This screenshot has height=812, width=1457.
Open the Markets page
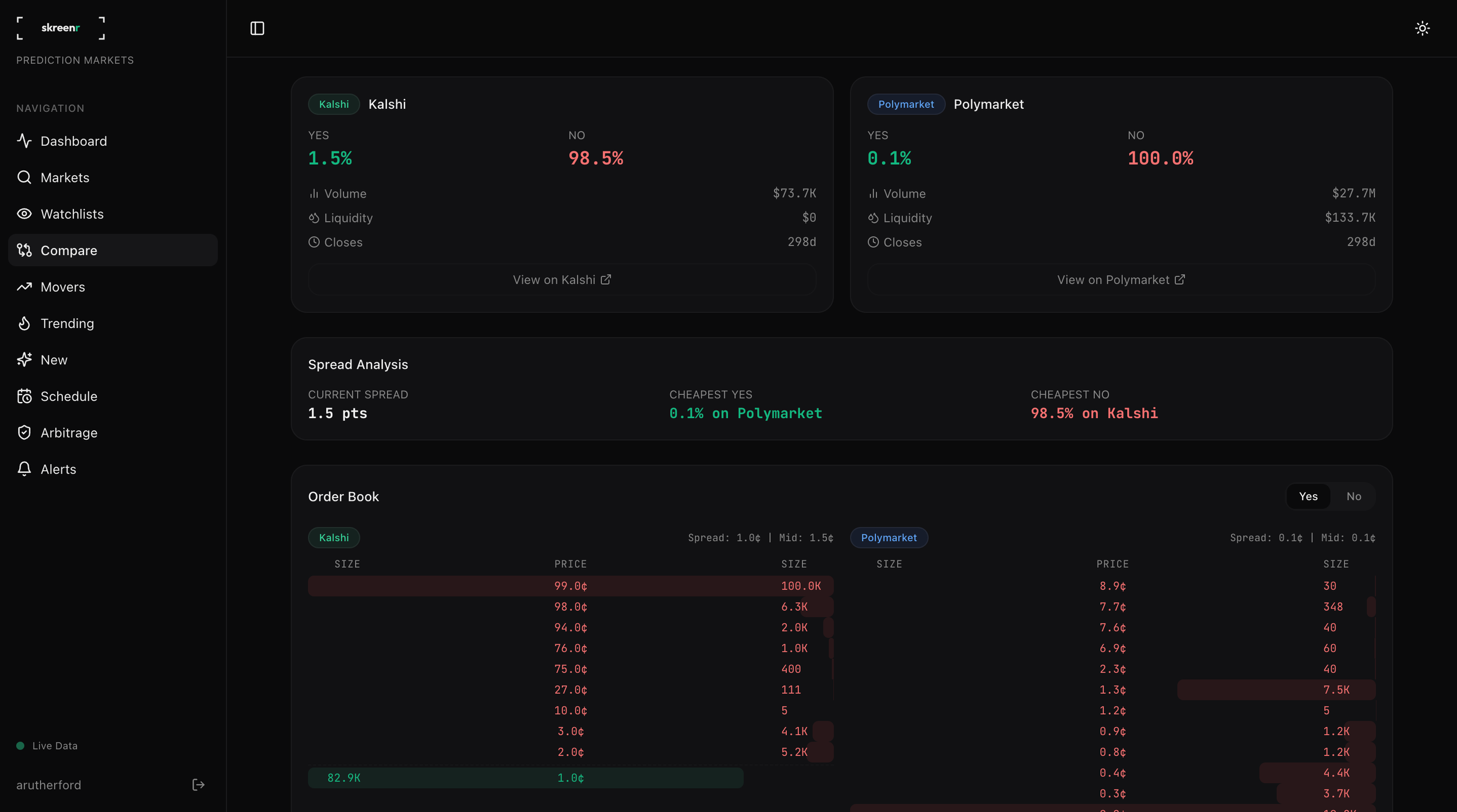coord(112,177)
